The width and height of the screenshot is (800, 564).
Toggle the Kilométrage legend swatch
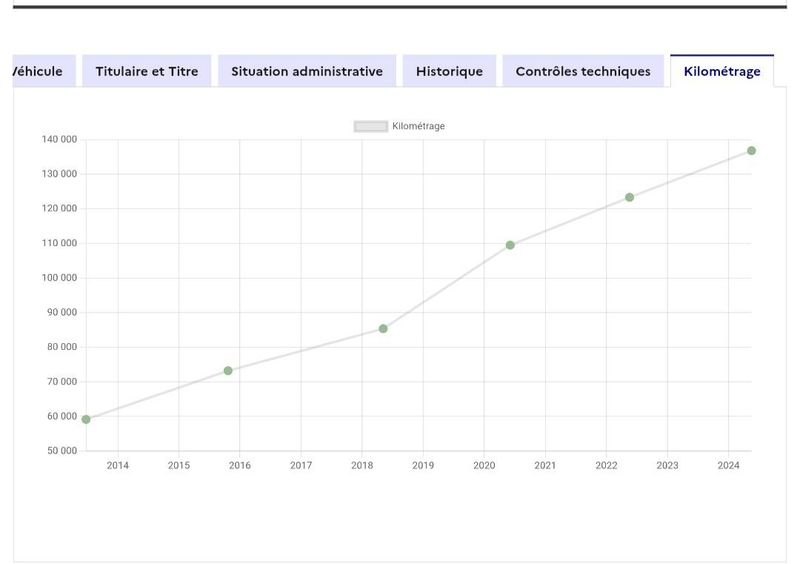[x=371, y=126]
